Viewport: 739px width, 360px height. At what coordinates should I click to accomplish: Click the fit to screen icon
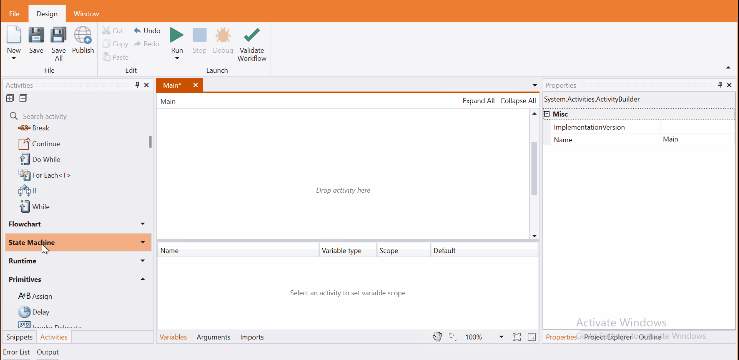[517, 337]
